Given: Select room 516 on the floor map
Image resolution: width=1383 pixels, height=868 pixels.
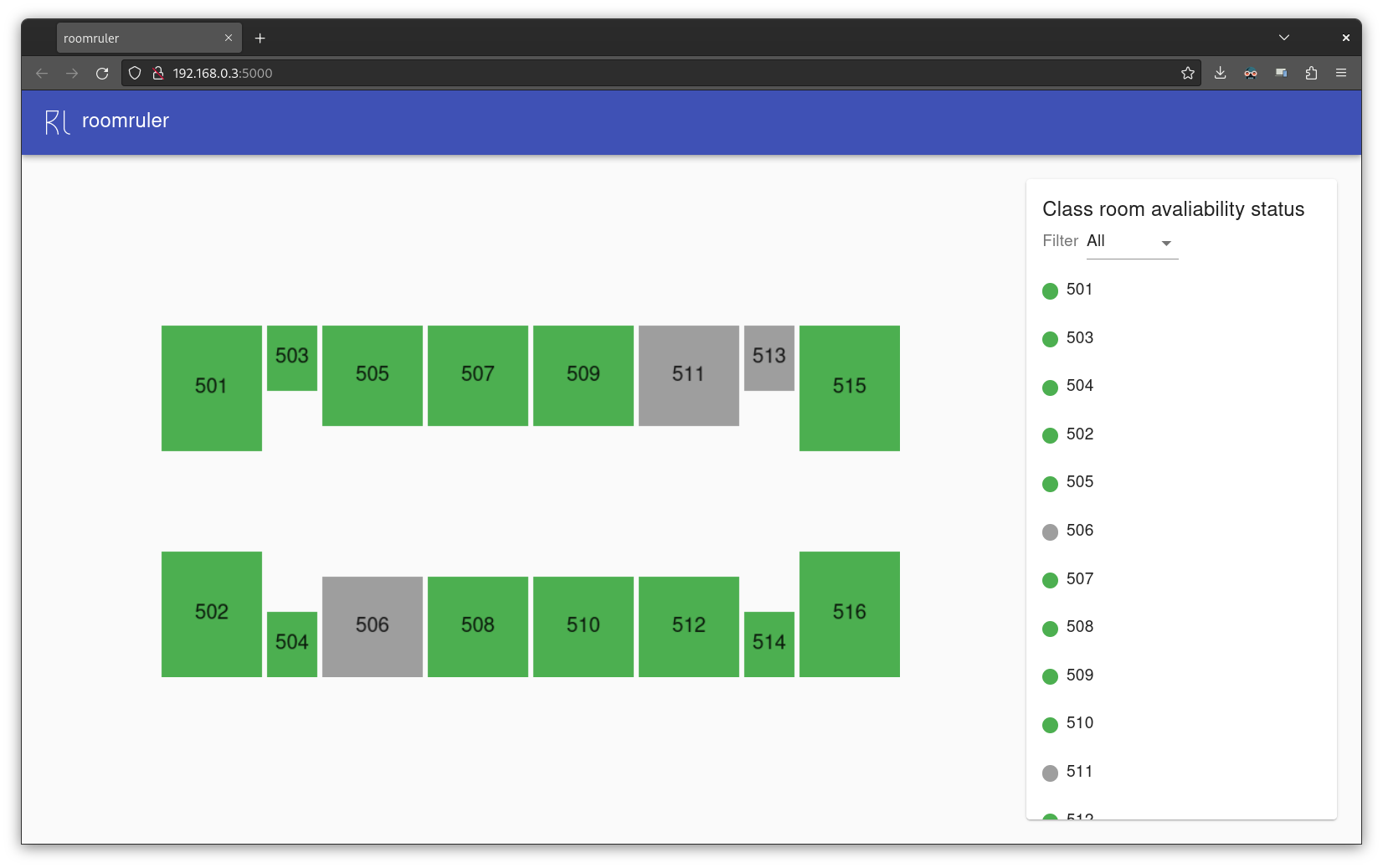Looking at the screenshot, I should point(850,614).
